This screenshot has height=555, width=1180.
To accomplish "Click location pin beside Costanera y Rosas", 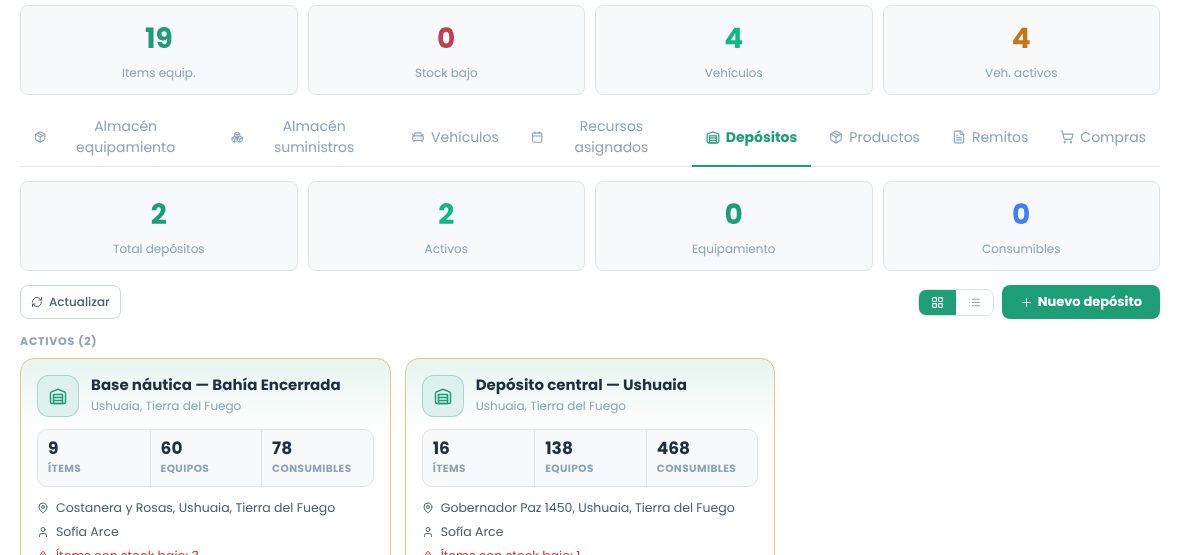I will click(x=43, y=508).
